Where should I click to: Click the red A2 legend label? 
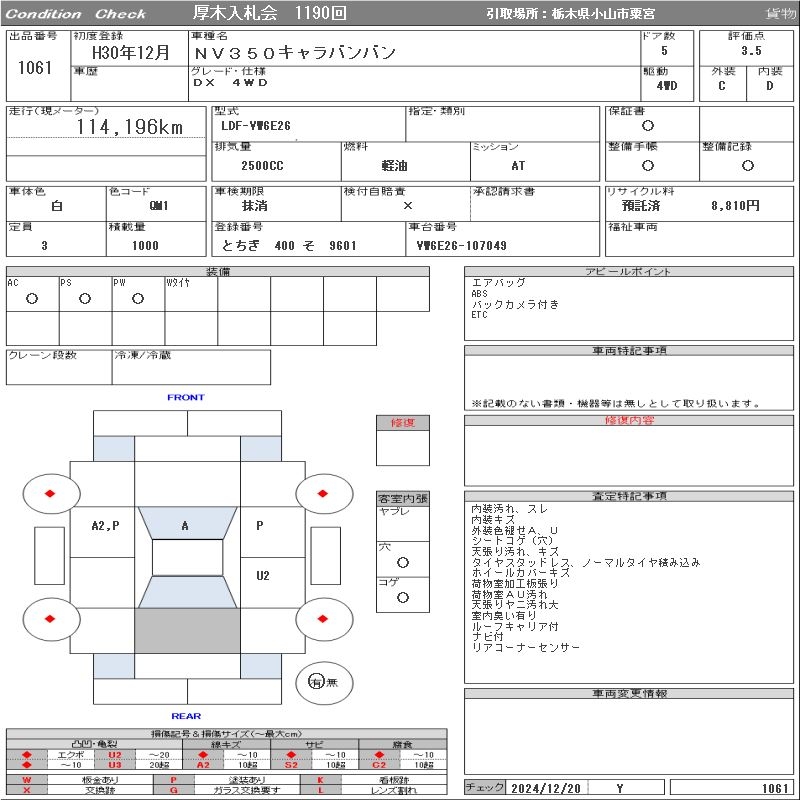(x=203, y=765)
